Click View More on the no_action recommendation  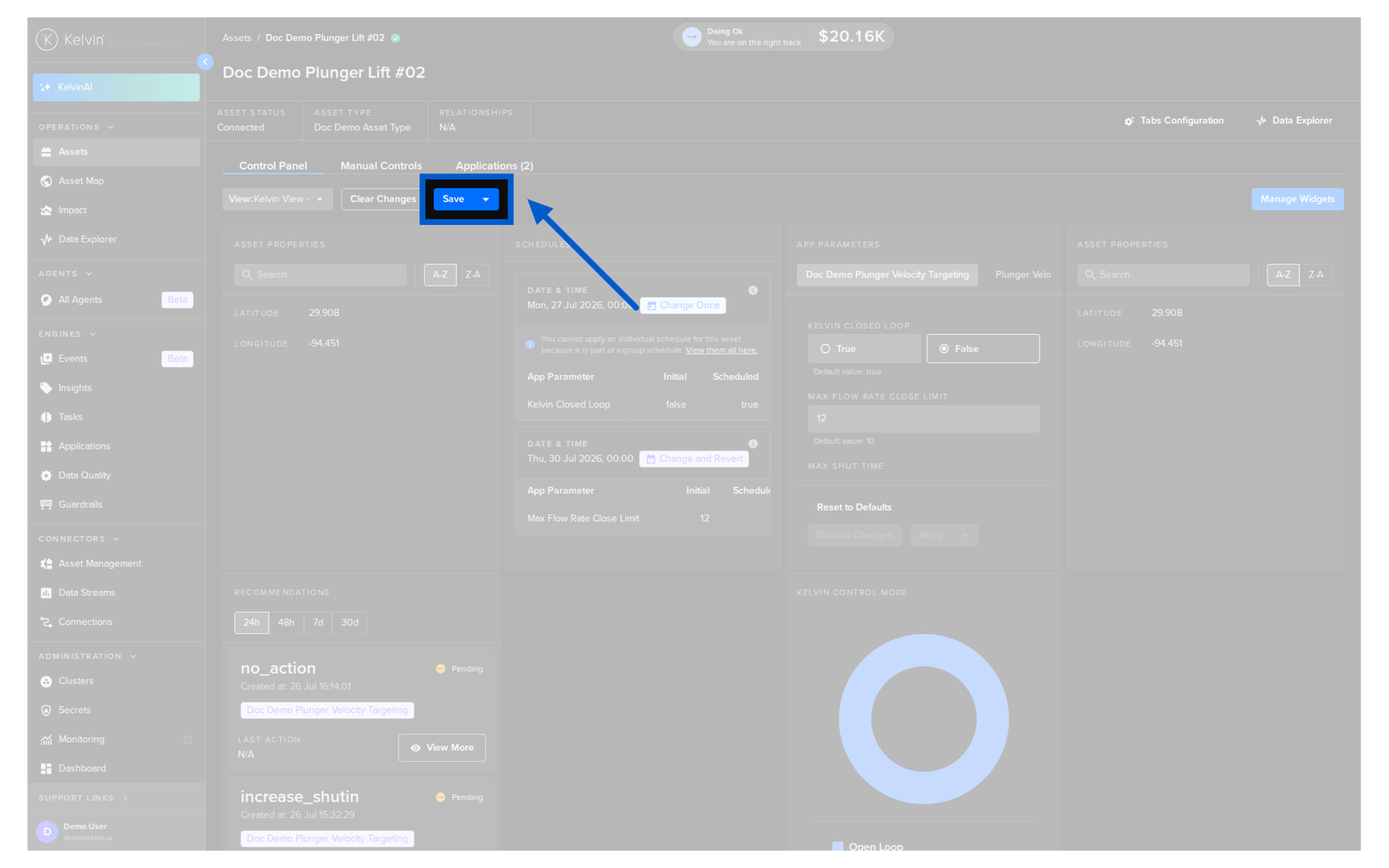pyautogui.click(x=441, y=748)
